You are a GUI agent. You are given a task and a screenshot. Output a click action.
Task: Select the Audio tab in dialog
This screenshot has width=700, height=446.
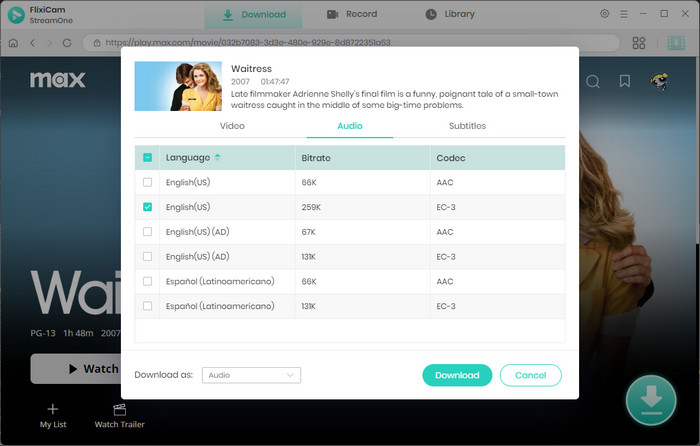[x=350, y=126]
